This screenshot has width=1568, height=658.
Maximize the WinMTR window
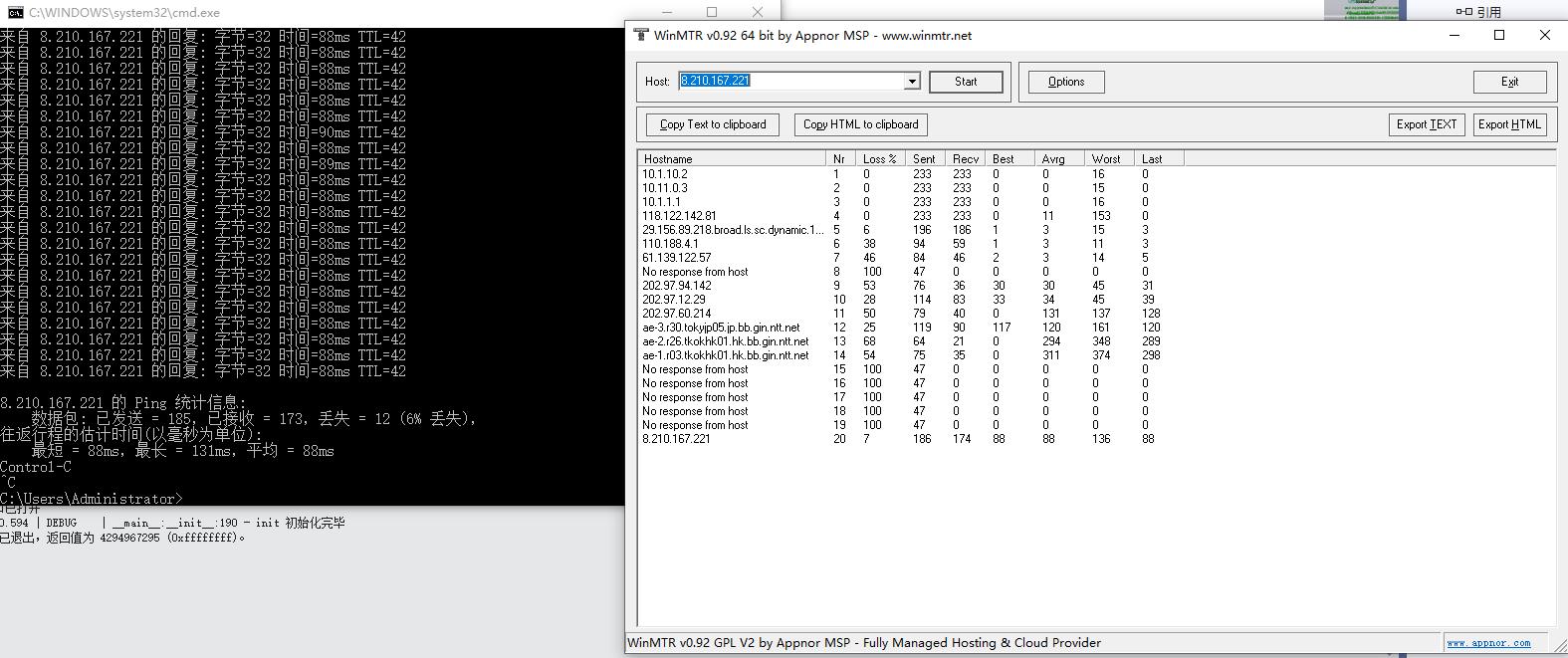tap(1499, 35)
